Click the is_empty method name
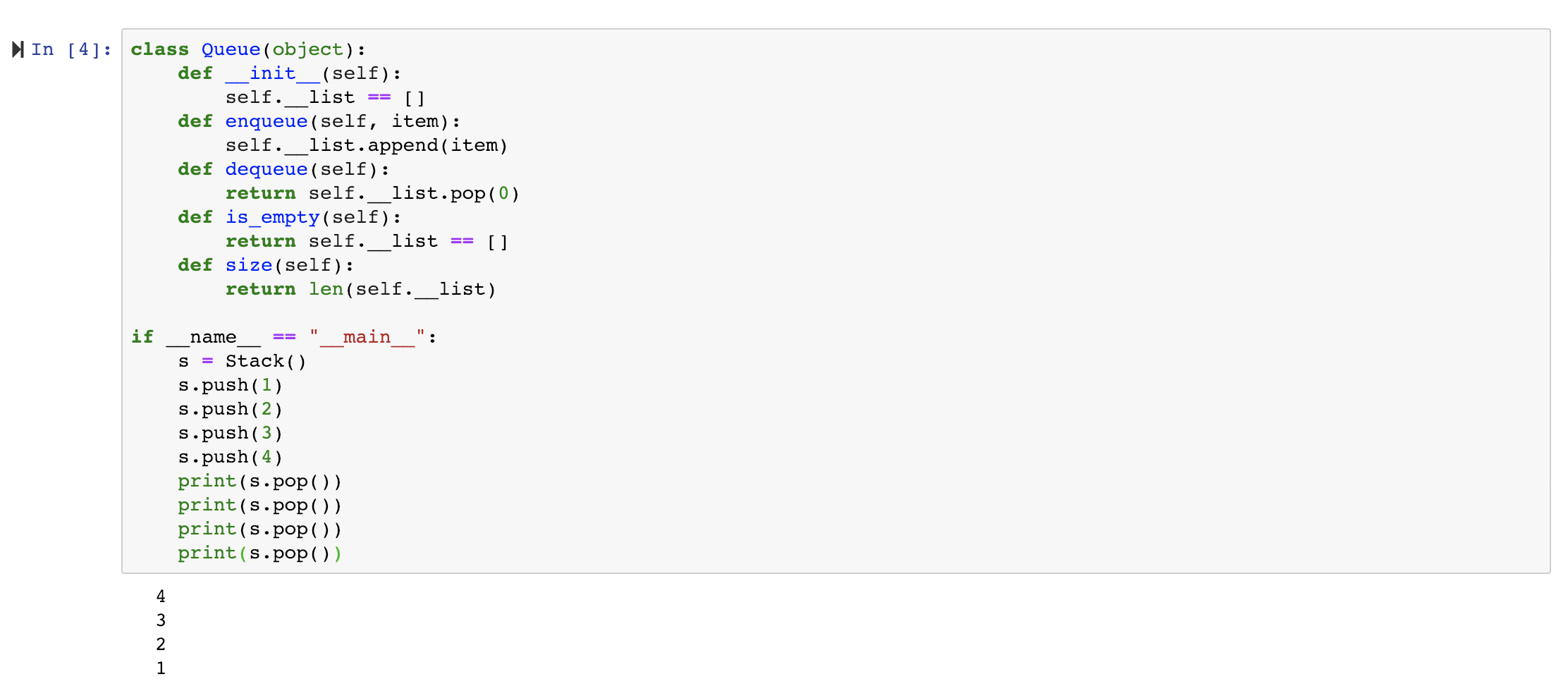This screenshot has width=1568, height=691. point(272,217)
